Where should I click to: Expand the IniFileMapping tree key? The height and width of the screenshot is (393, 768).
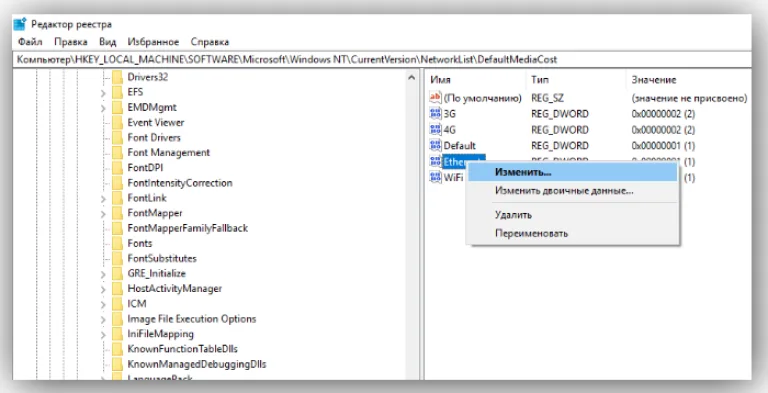tap(103, 335)
